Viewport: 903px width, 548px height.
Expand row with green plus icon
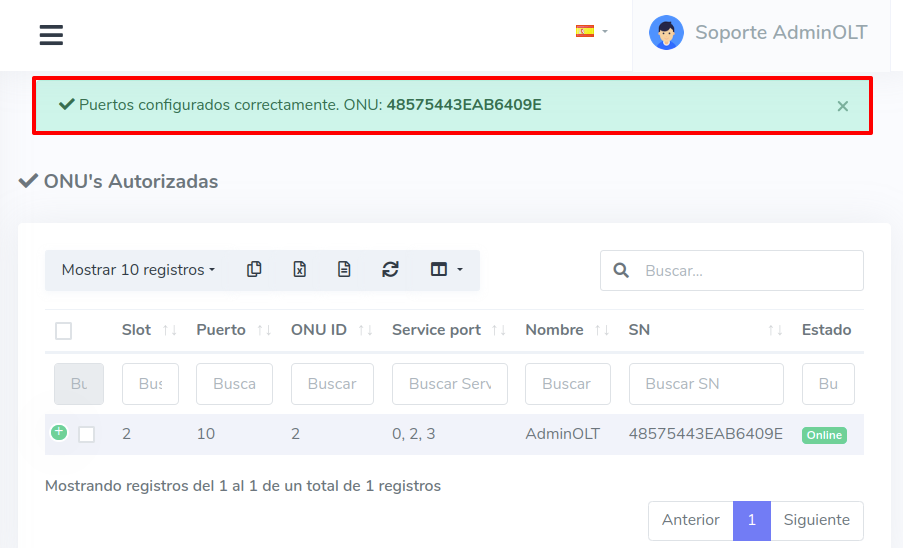59,432
